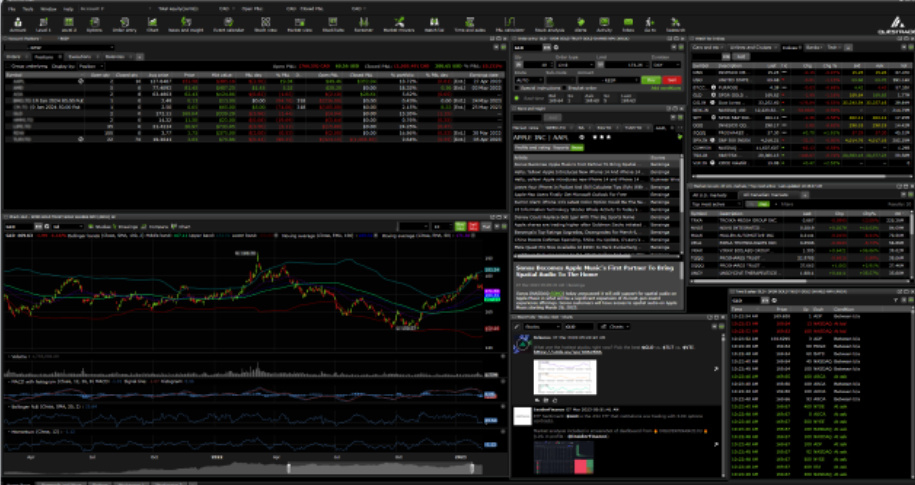The height and width of the screenshot is (485, 915).
Task: Open the Time and sales tool
Action: pyautogui.click(x=470, y=25)
